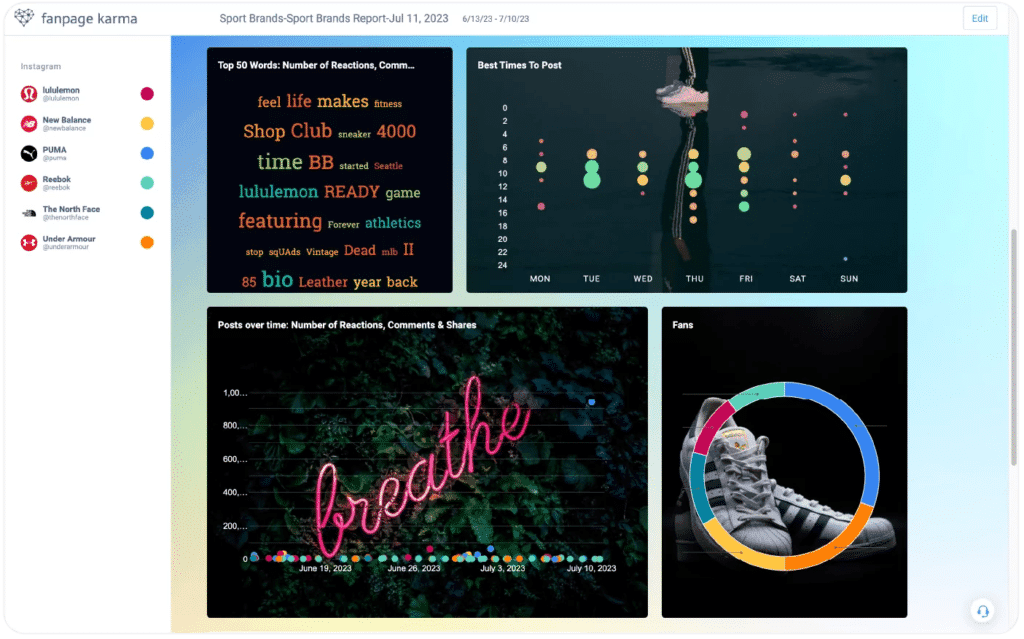Click the Fans widget title
Image resolution: width=1024 pixels, height=639 pixels.
click(682, 325)
